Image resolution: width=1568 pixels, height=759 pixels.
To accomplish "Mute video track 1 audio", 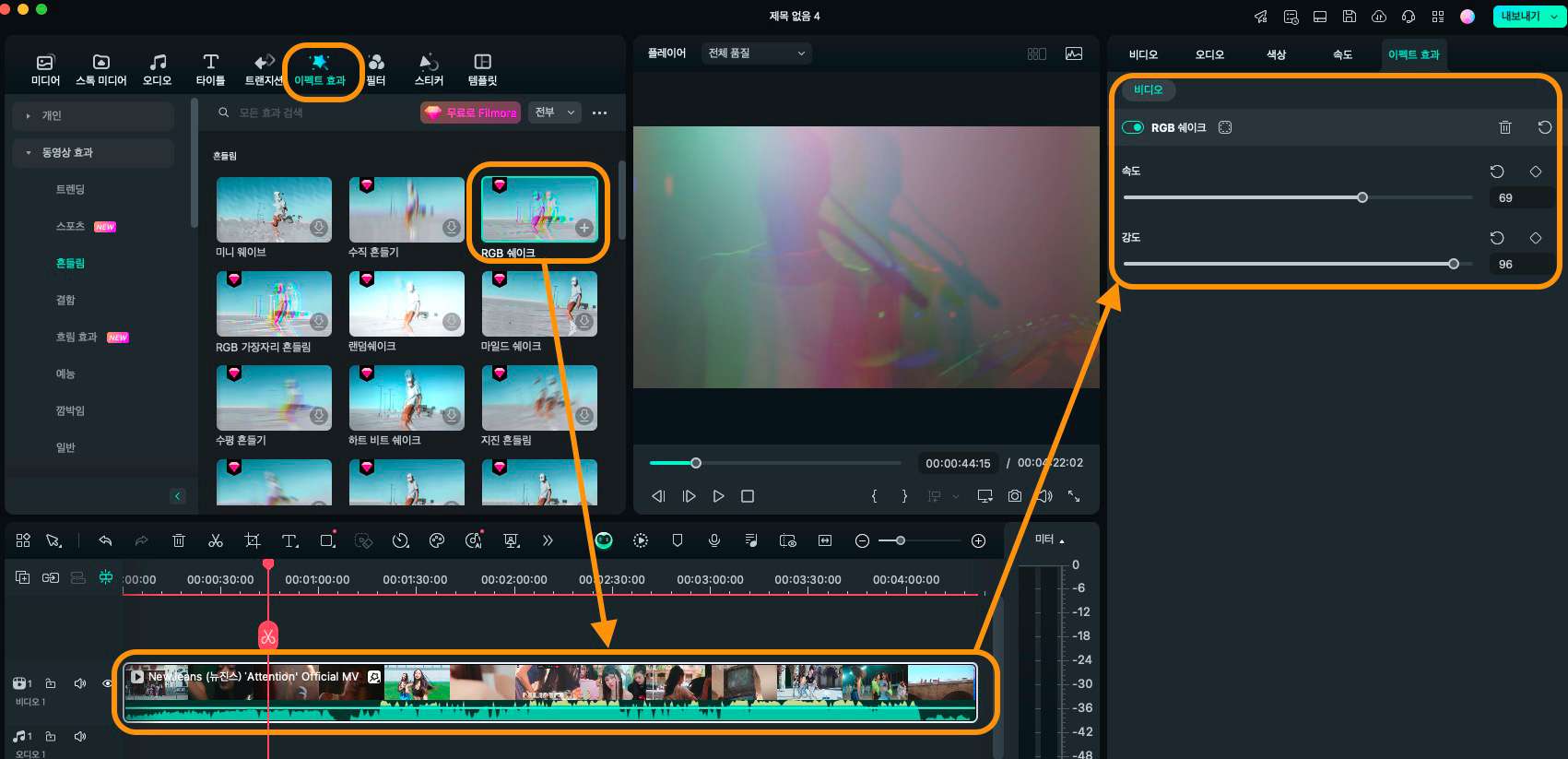I will point(80,683).
